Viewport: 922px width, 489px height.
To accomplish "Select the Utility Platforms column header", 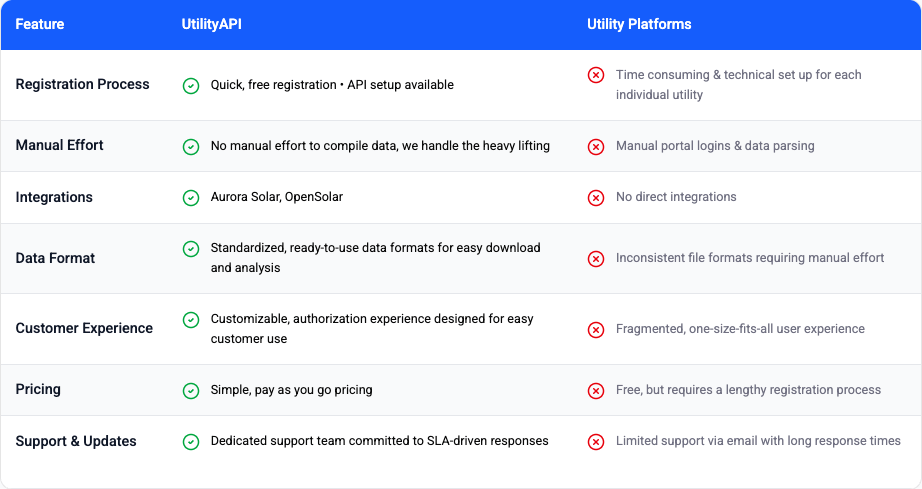I will pos(639,24).
